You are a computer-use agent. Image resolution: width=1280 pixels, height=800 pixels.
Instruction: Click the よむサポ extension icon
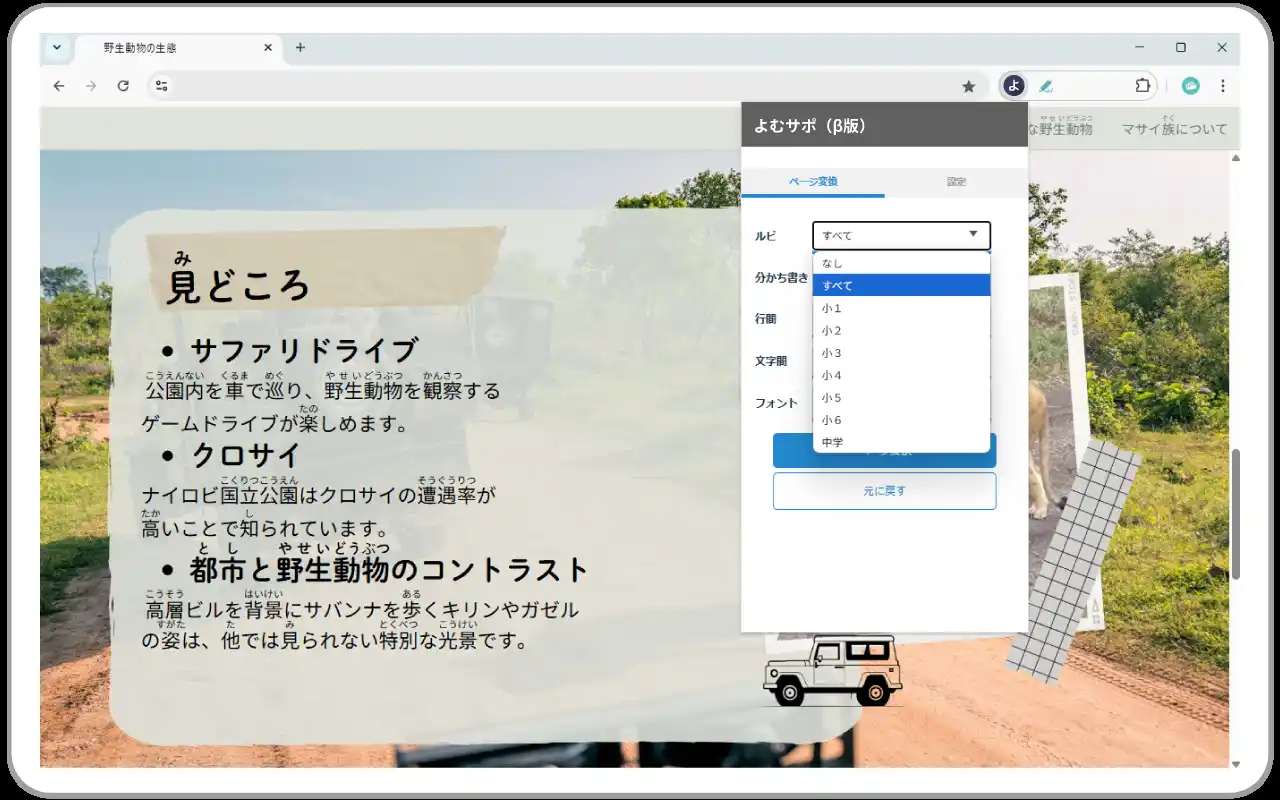[1014, 86]
